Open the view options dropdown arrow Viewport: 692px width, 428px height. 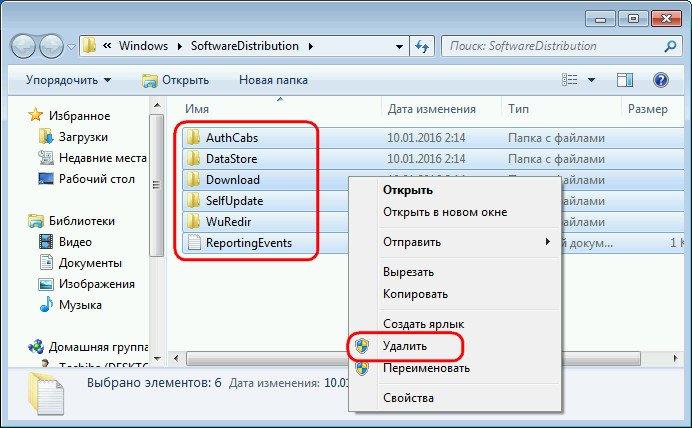(x=591, y=80)
